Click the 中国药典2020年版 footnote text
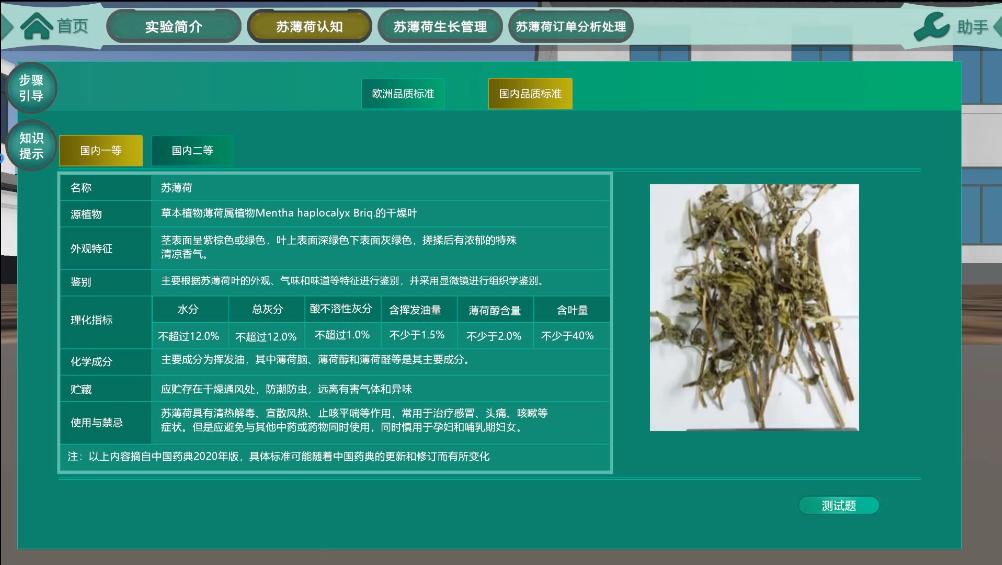The width and height of the screenshot is (1002, 565). [279, 457]
